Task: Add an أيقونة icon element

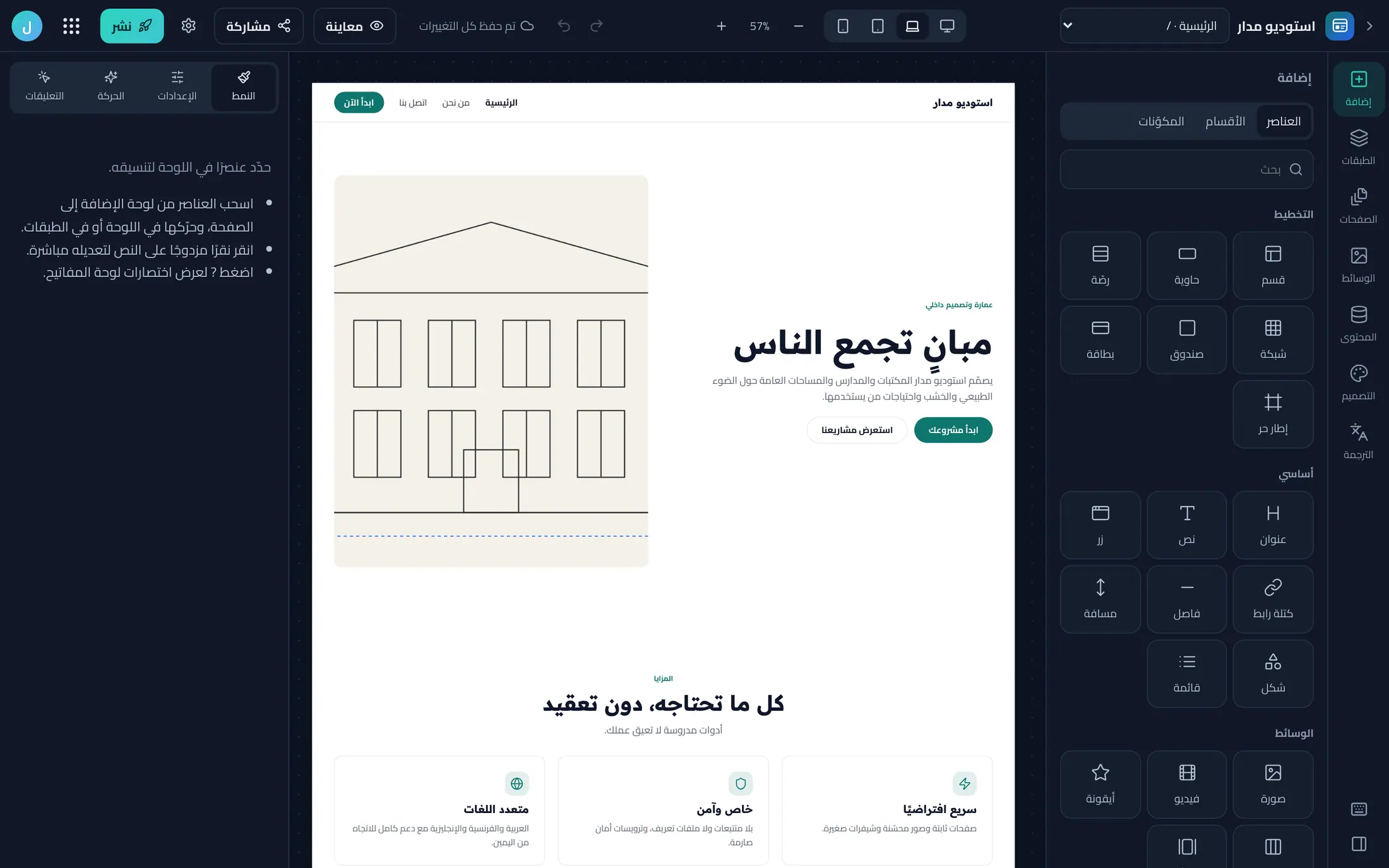Action: pyautogui.click(x=1100, y=784)
